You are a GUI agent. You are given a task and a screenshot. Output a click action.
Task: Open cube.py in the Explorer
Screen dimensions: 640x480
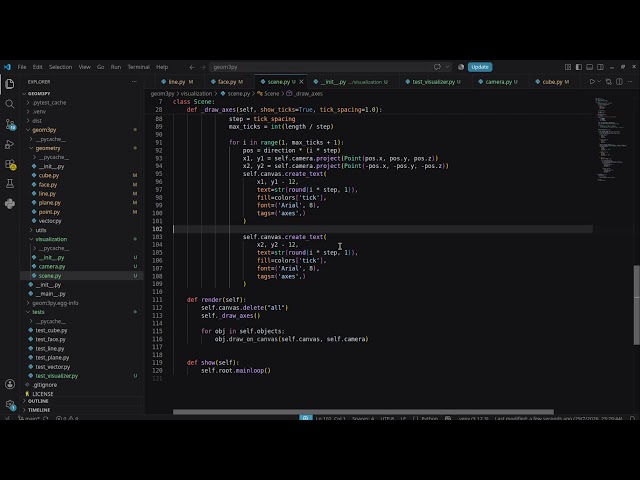click(x=49, y=176)
